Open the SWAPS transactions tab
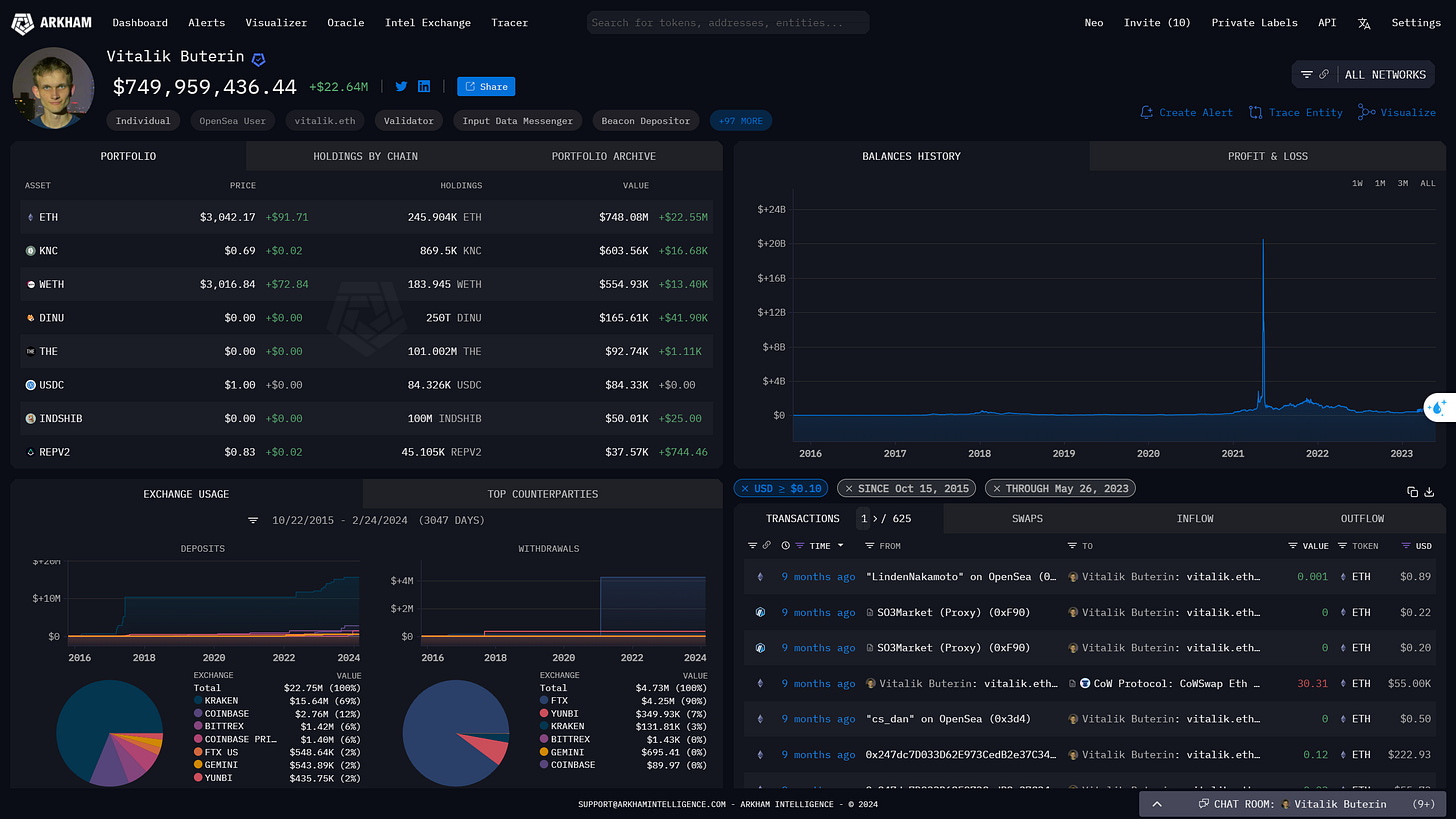Viewport: 1456px width, 819px height. coord(1027,519)
